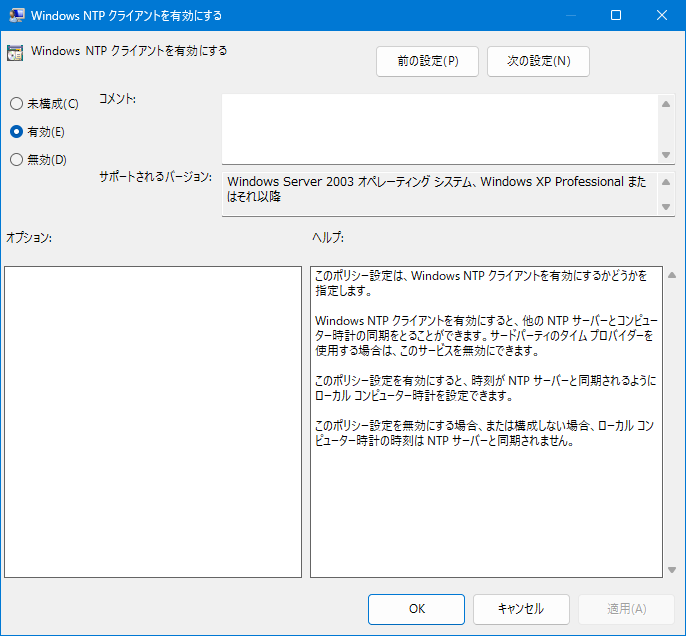Maximize the policy dialog window
This screenshot has width=686, height=636.
point(616,15)
